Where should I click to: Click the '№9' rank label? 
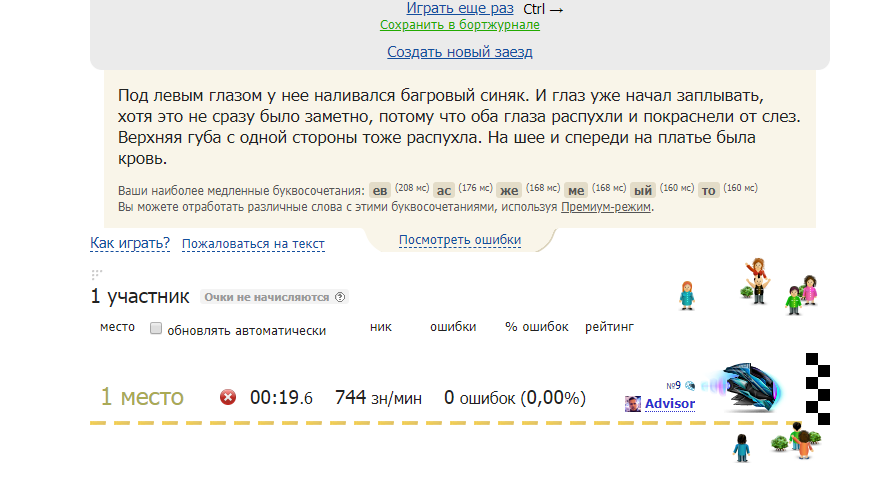click(674, 385)
